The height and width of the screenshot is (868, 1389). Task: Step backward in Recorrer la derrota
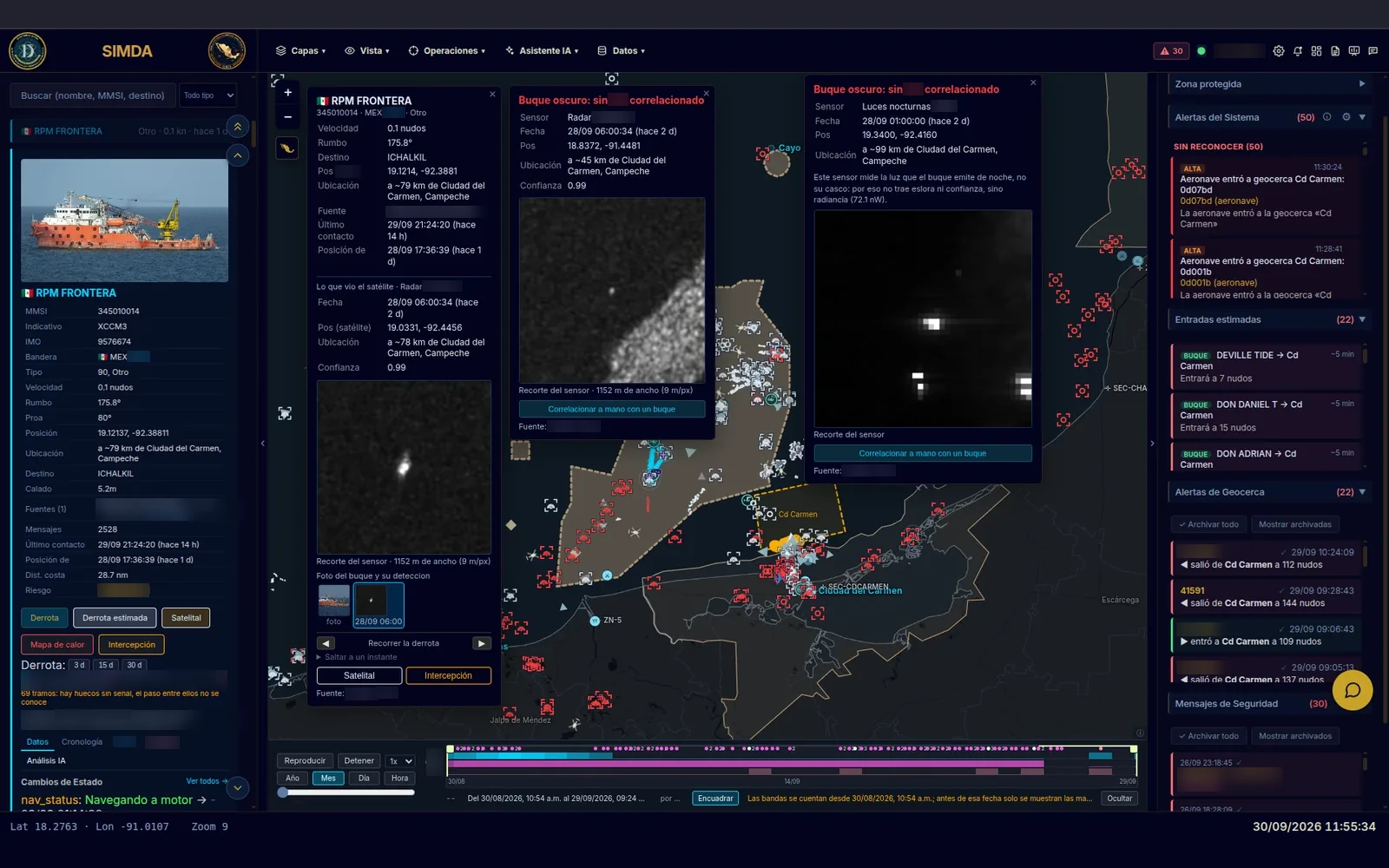(x=326, y=643)
